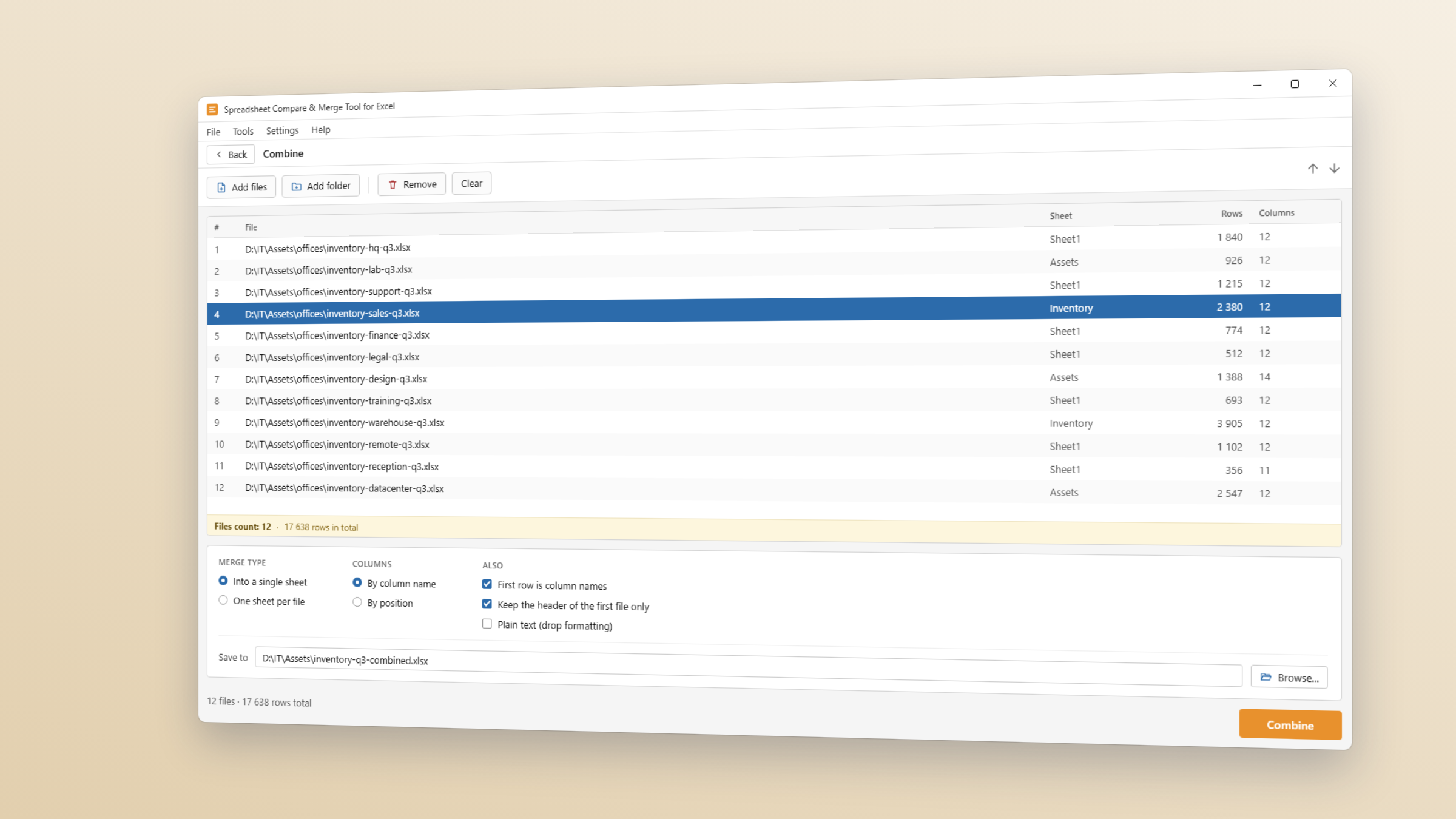
Task: Remove the selected file from list
Action: (412, 184)
